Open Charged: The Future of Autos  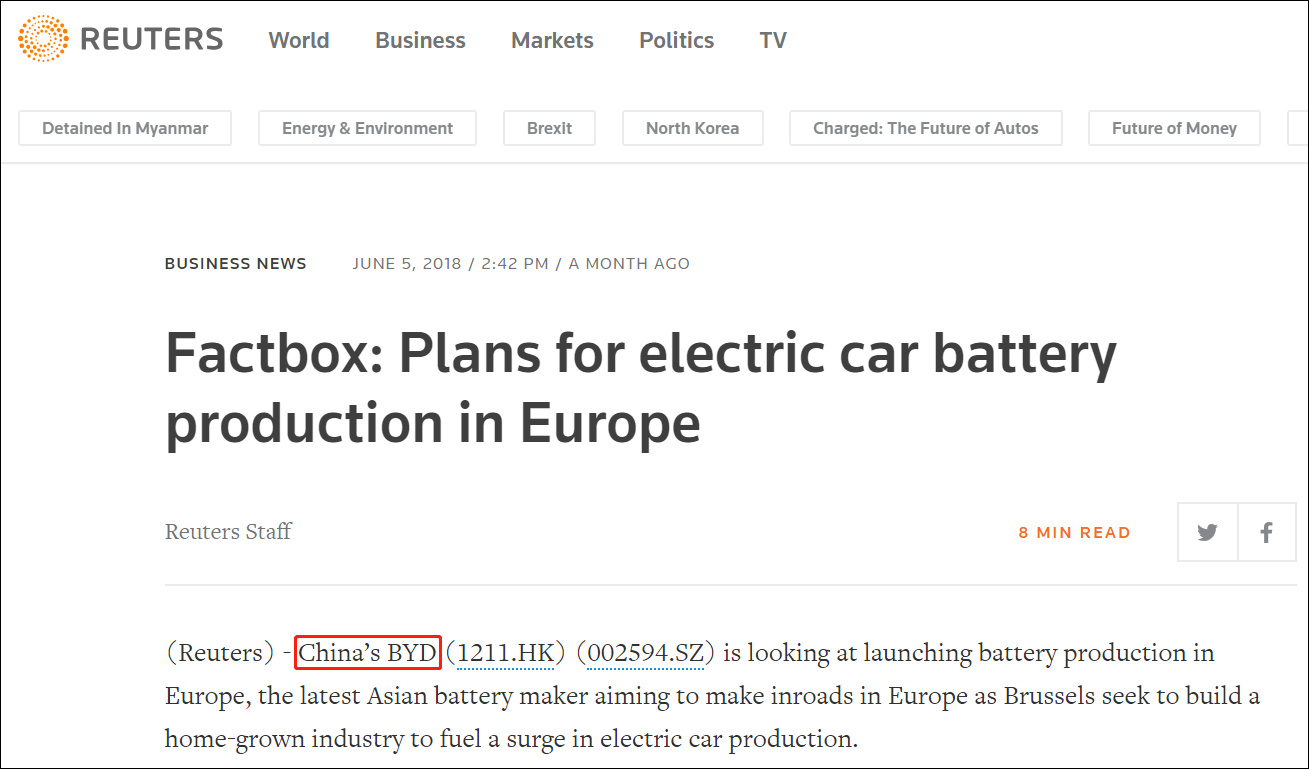tap(926, 128)
